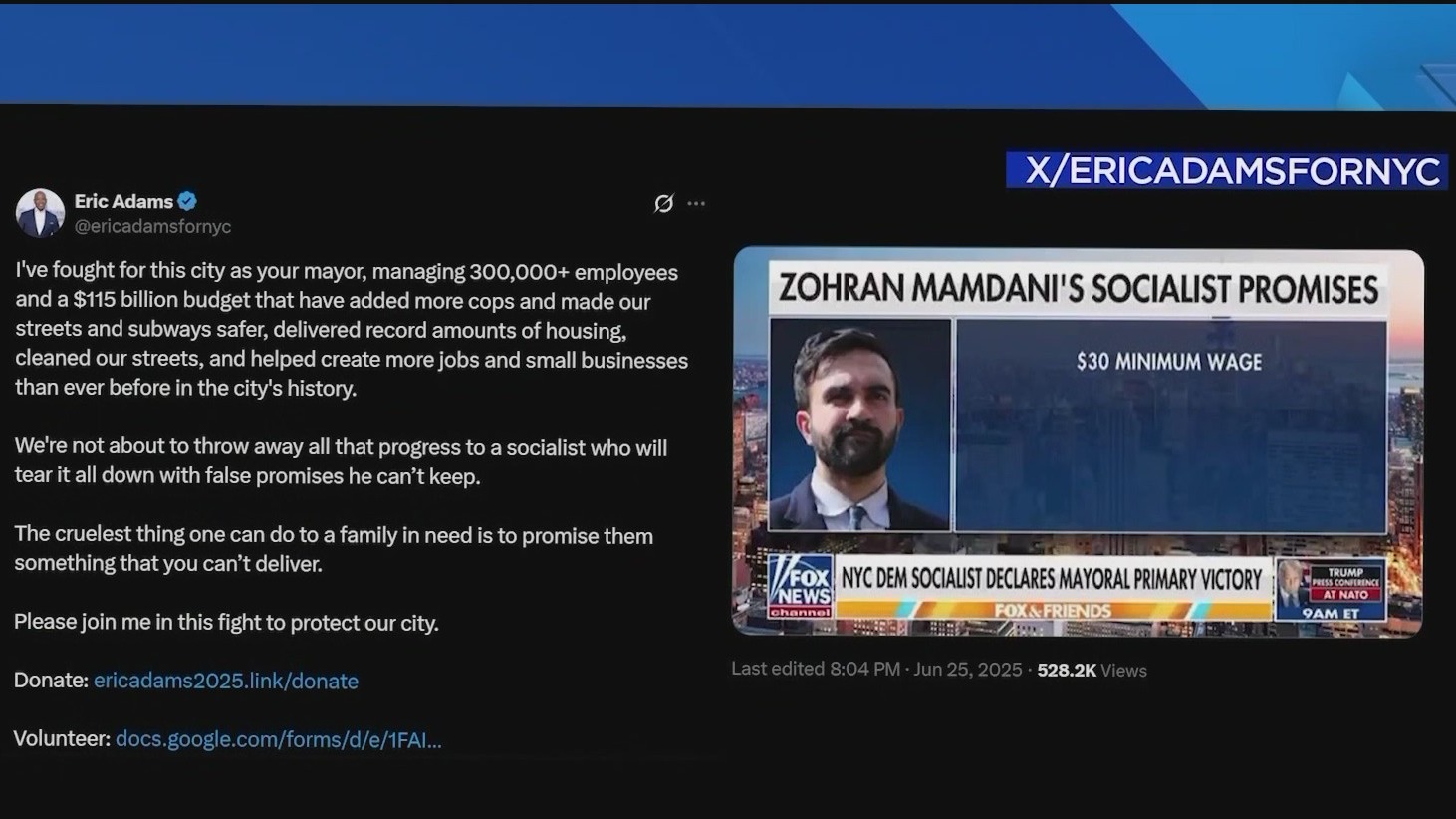
Task: Click the $30 Minimum Wage text
Action: (1169, 362)
